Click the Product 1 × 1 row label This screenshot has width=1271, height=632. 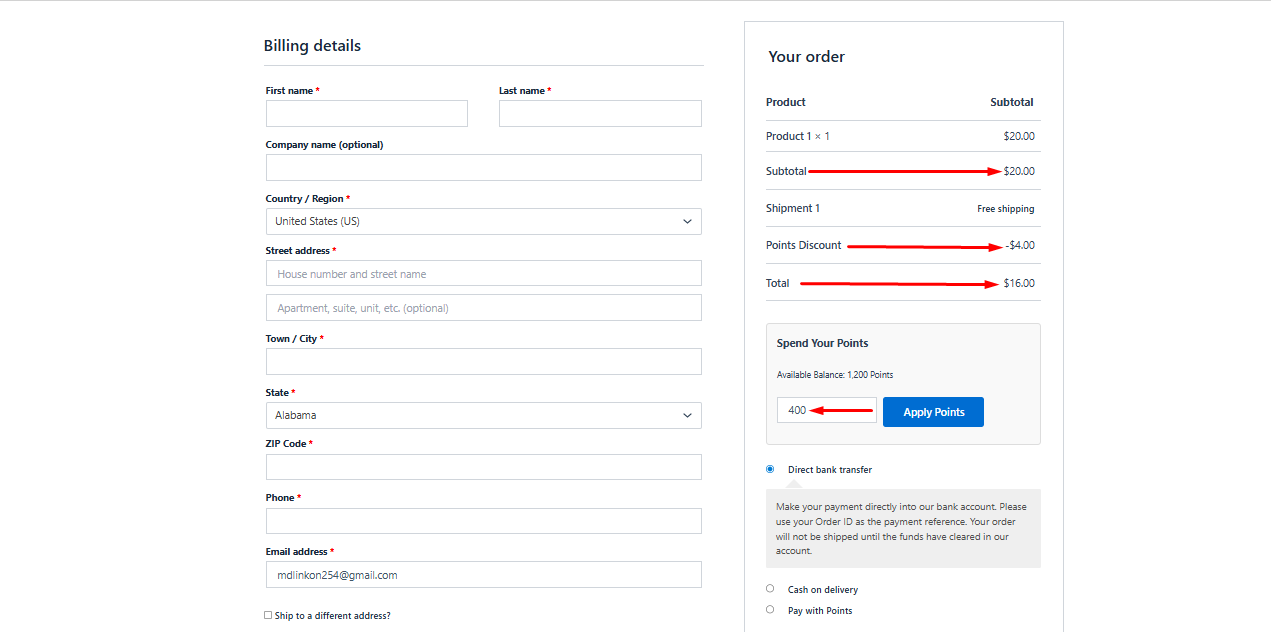(x=798, y=136)
